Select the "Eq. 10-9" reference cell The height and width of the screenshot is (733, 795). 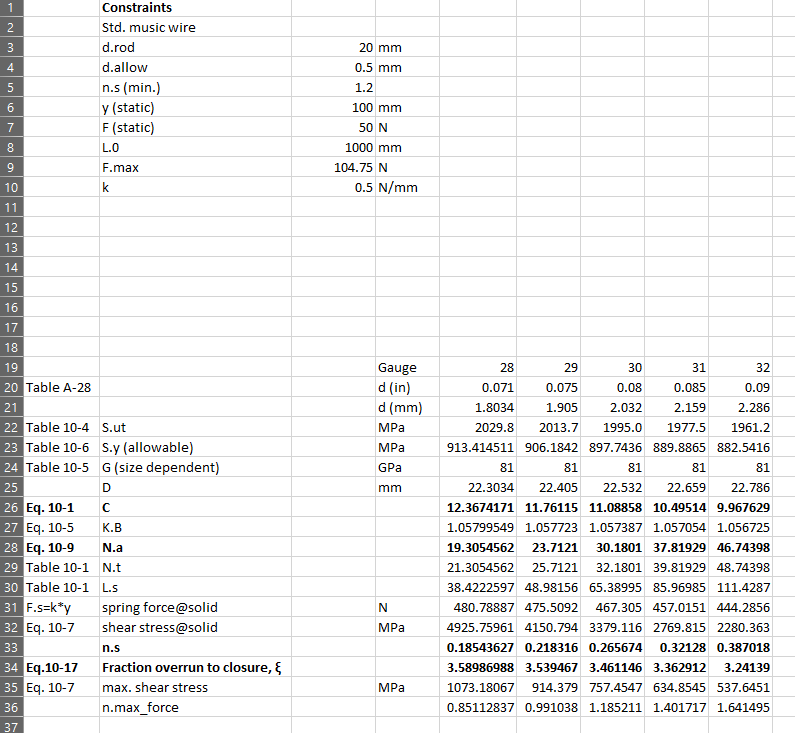(61, 547)
